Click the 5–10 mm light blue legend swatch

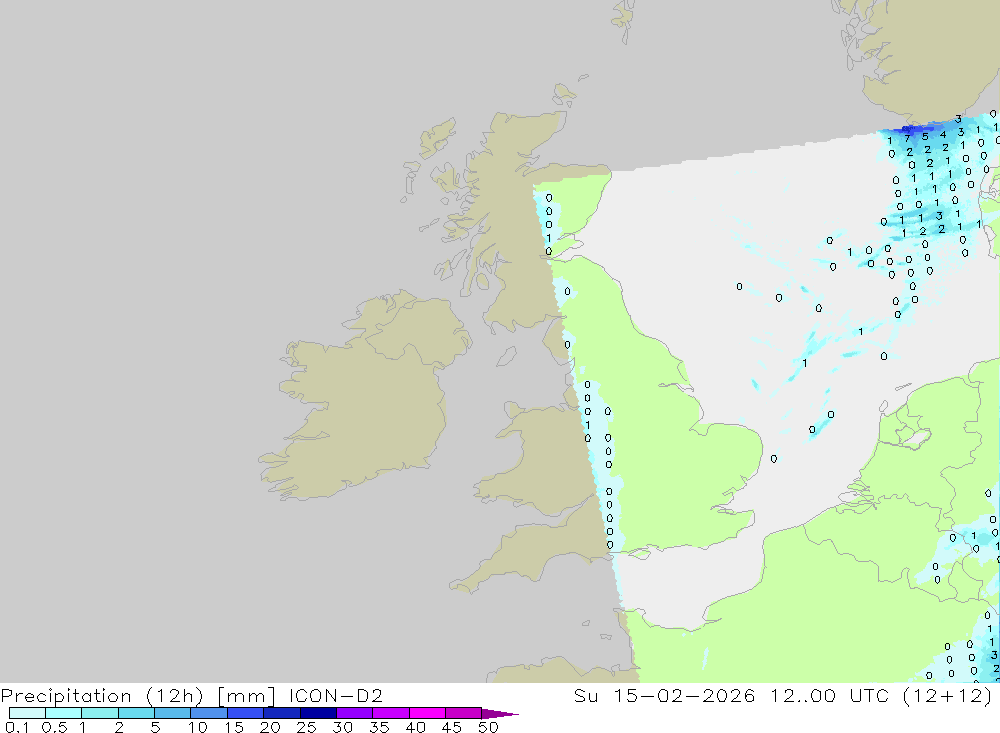tap(173, 713)
